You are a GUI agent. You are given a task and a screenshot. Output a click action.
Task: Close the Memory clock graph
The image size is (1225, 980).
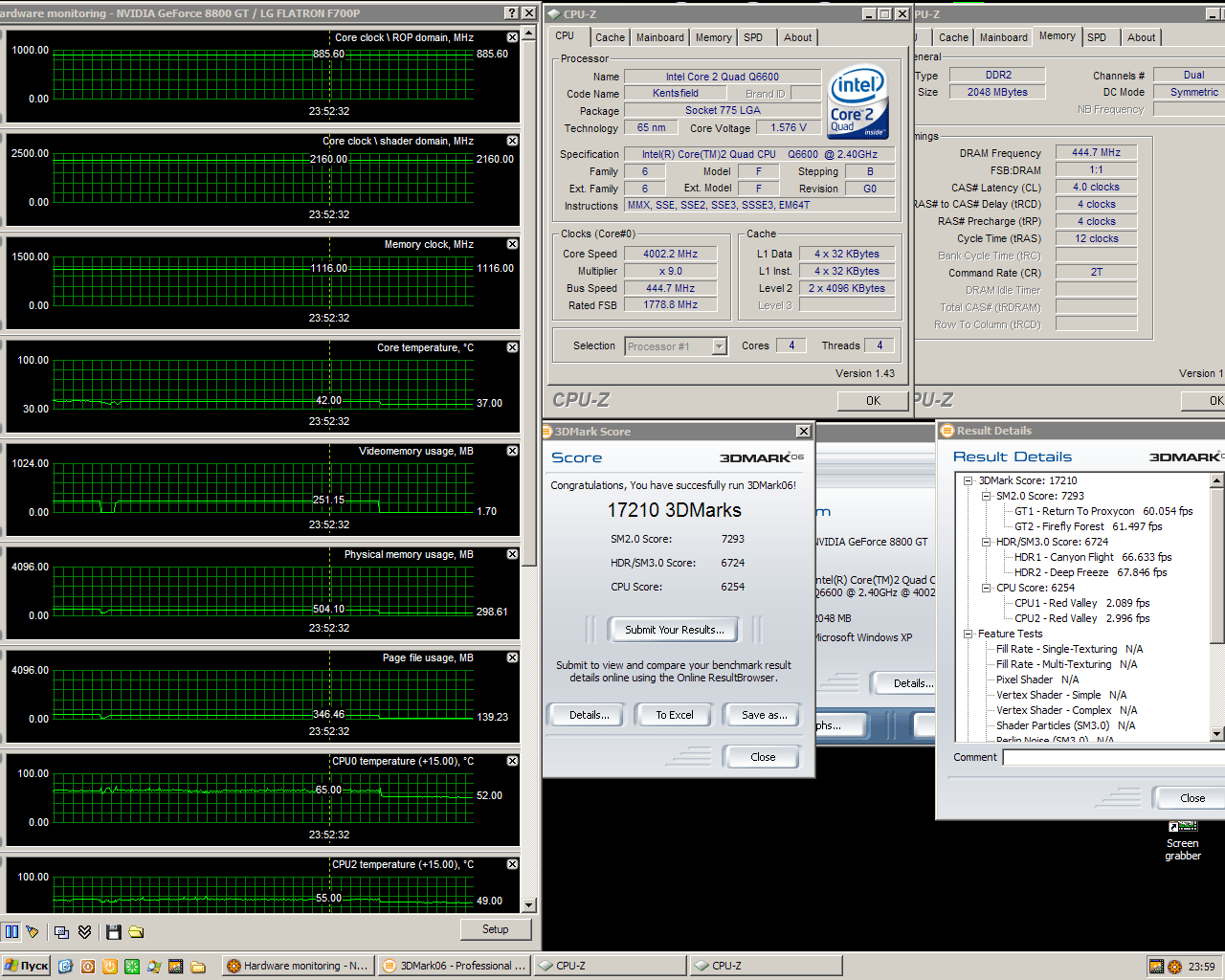(512, 244)
